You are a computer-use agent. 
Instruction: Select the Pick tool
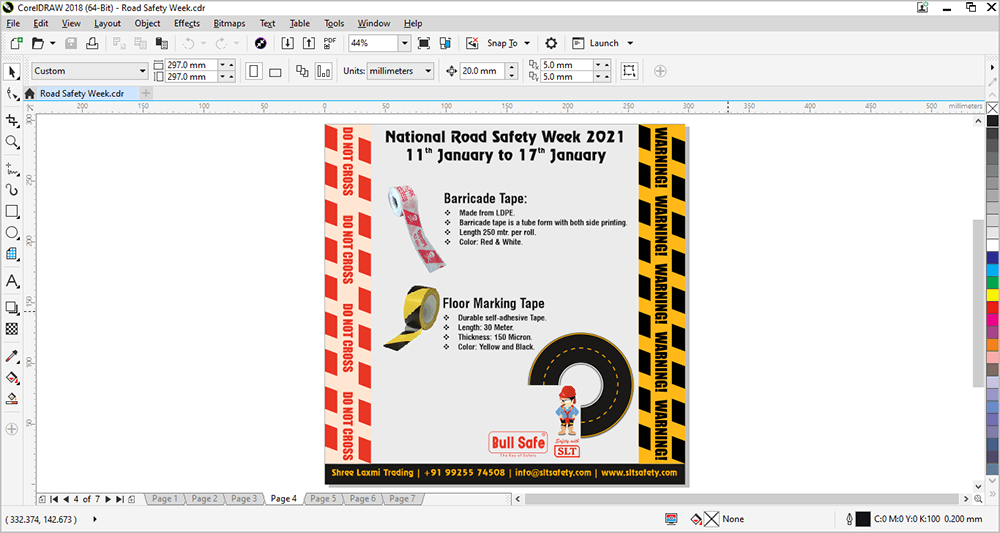pyautogui.click(x=11, y=71)
